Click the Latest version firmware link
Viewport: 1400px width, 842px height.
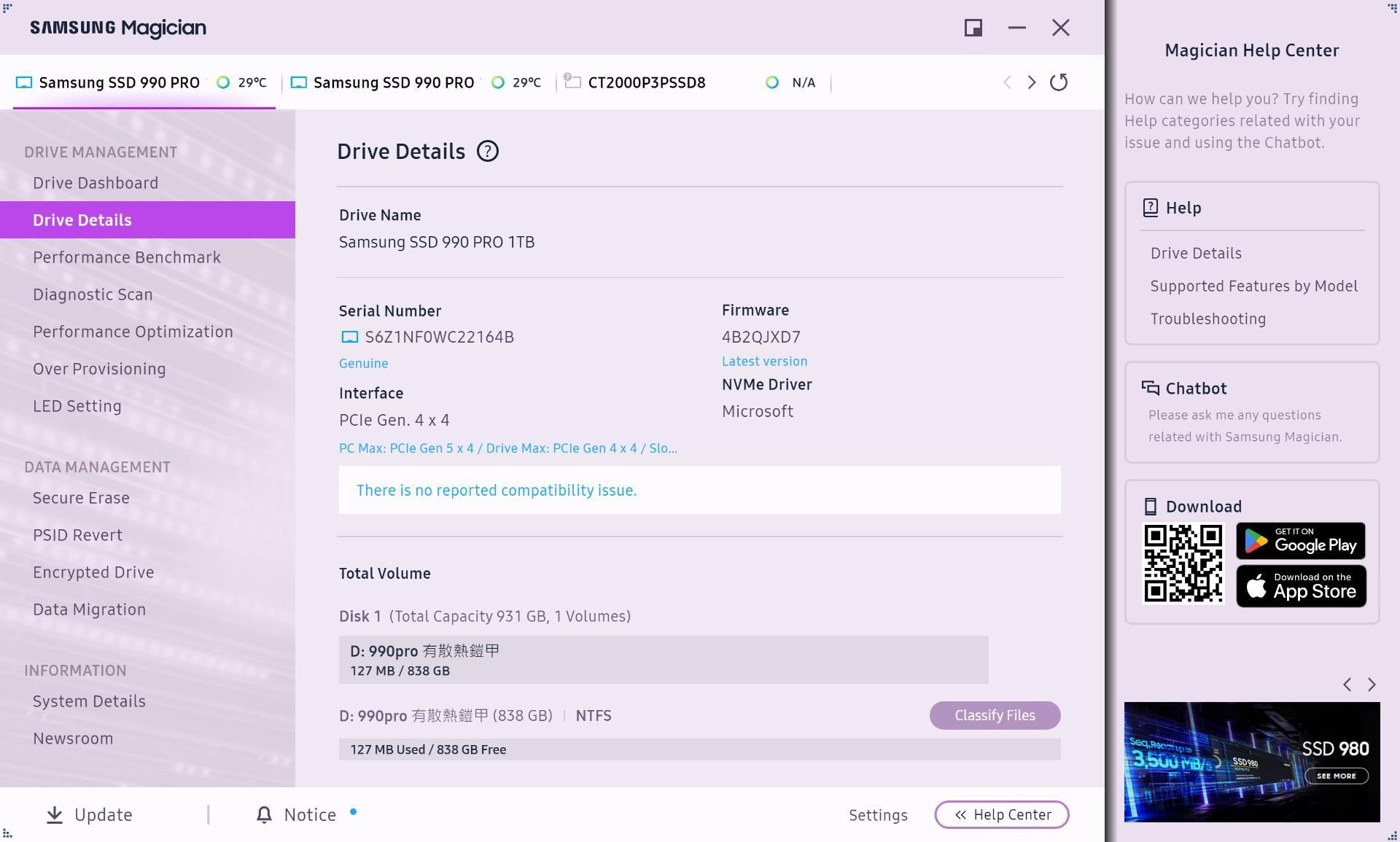click(x=764, y=361)
